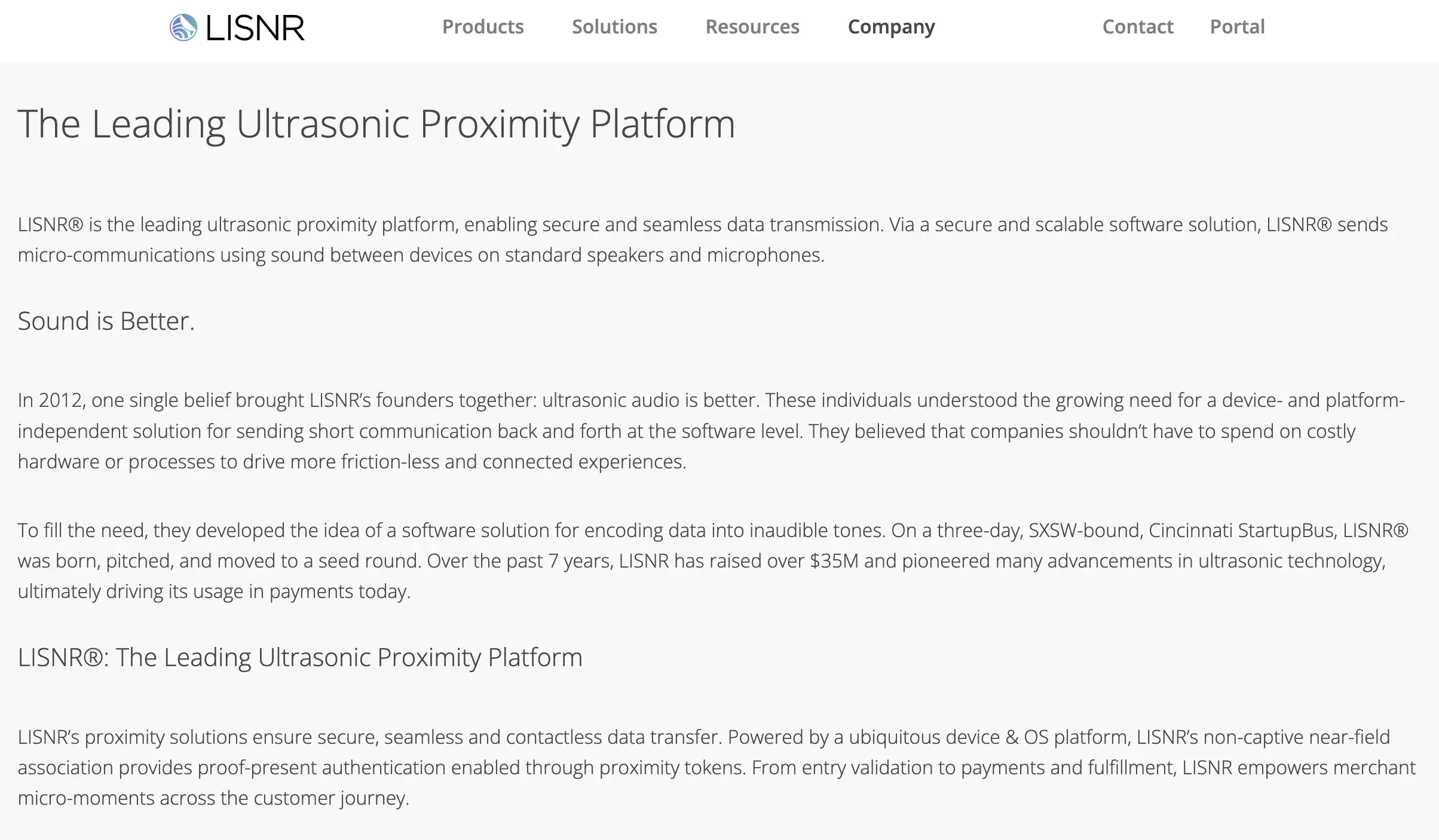Click the LISNR wordmark in the header
The image size is (1439, 840).
255,28
